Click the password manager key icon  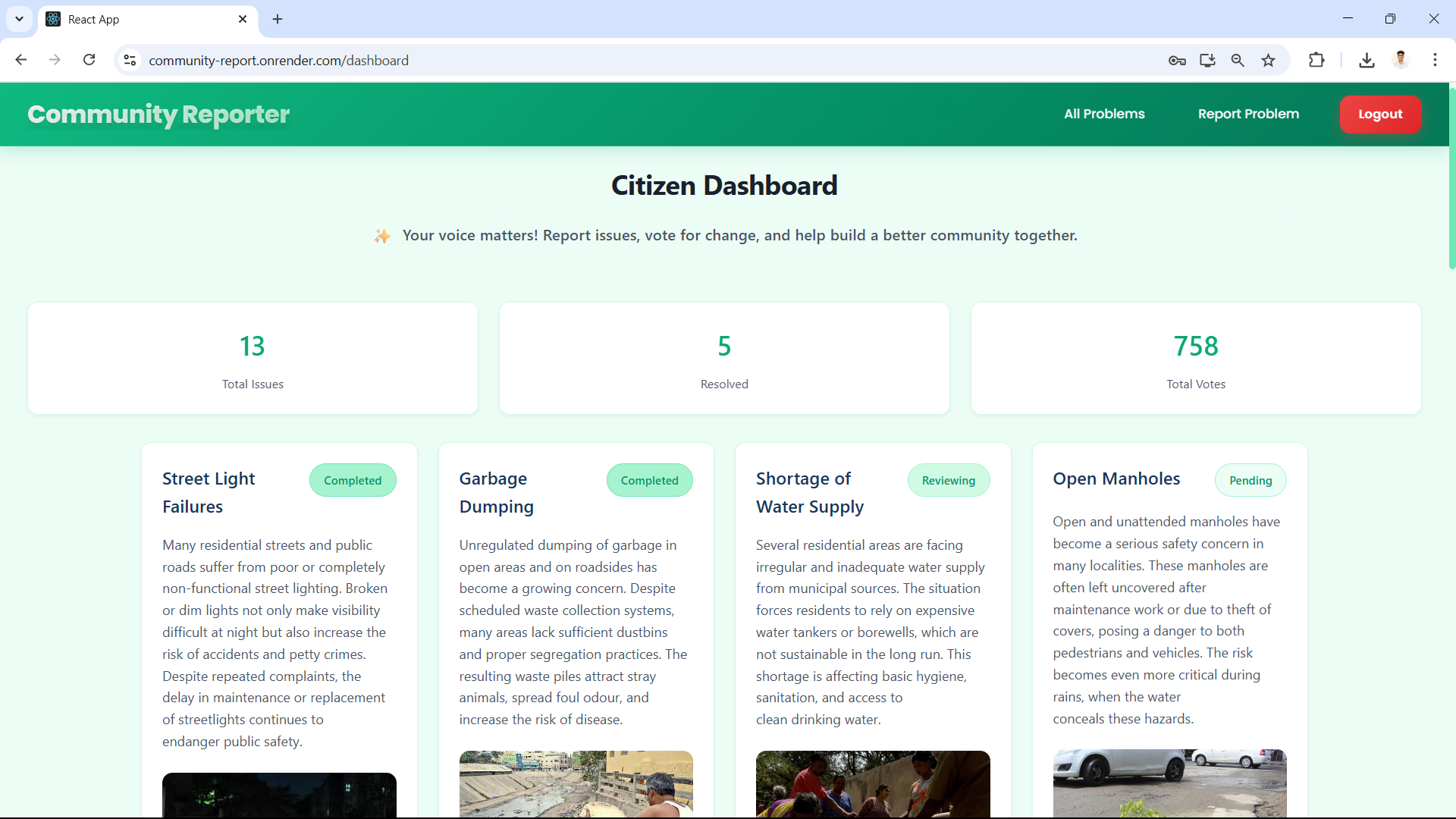(x=1177, y=60)
